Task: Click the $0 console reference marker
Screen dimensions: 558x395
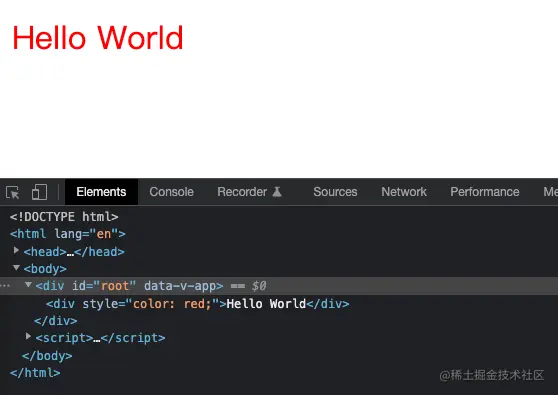Action: [259, 286]
